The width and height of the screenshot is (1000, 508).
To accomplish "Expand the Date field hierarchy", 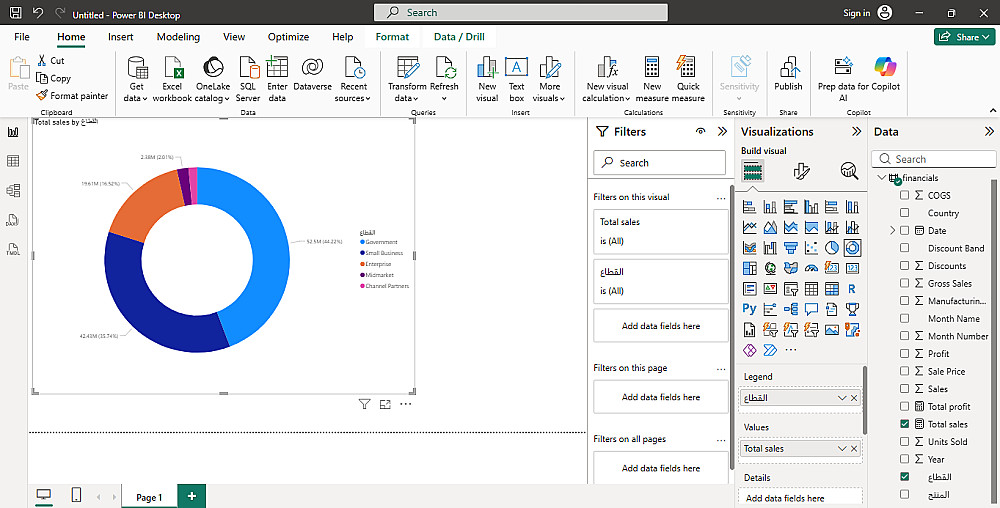I will [x=892, y=231].
